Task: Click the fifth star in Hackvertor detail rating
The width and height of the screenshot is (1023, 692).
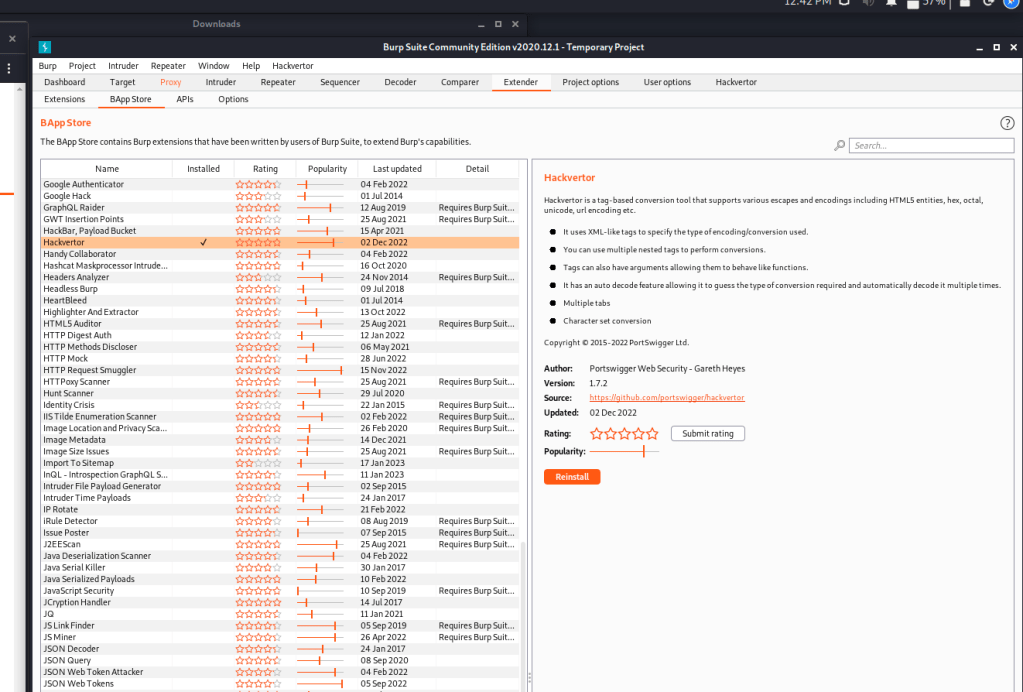Action: point(653,434)
